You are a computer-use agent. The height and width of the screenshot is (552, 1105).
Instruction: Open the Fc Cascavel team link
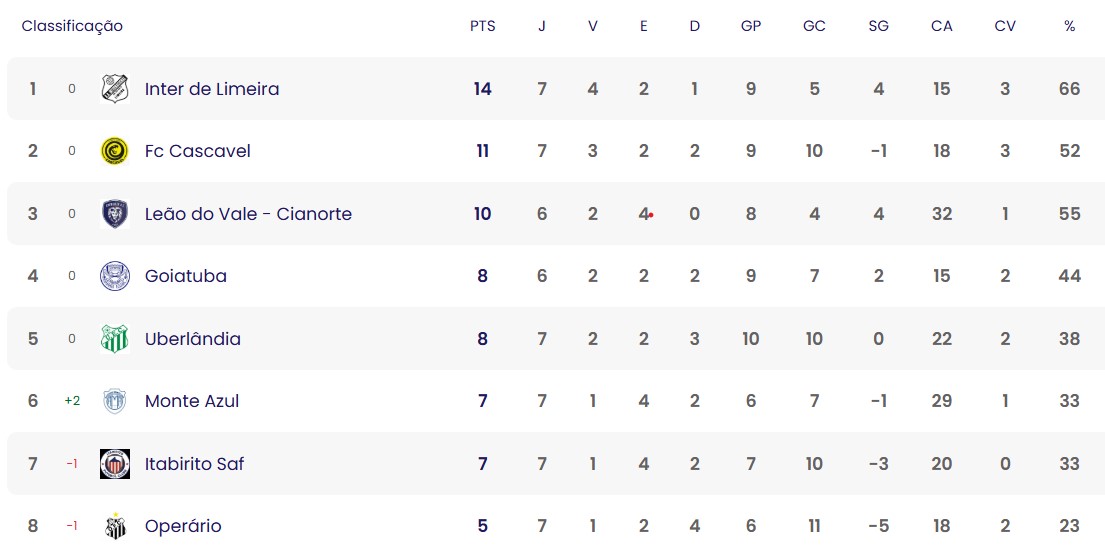coord(197,151)
